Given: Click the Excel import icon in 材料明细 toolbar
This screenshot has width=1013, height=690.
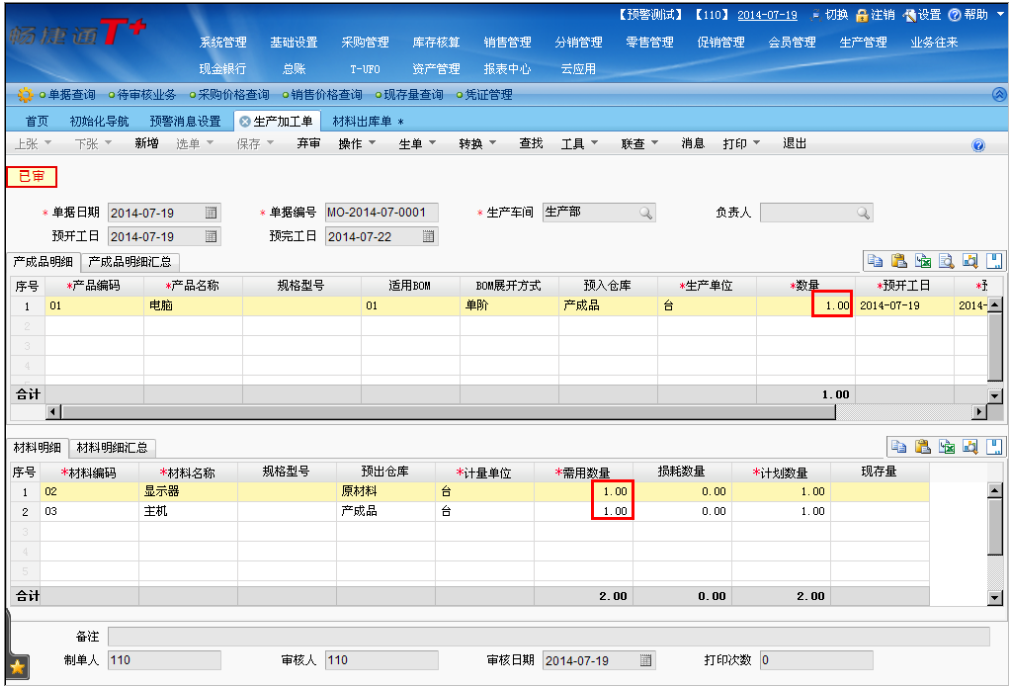Looking at the screenshot, I should (x=946, y=446).
